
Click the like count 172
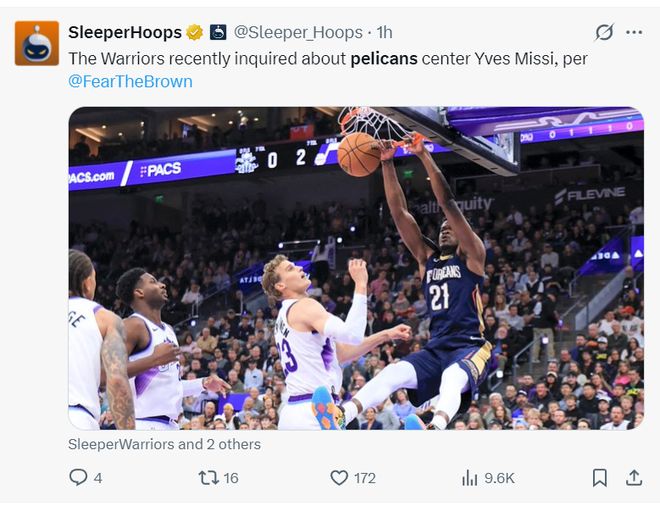(x=365, y=478)
